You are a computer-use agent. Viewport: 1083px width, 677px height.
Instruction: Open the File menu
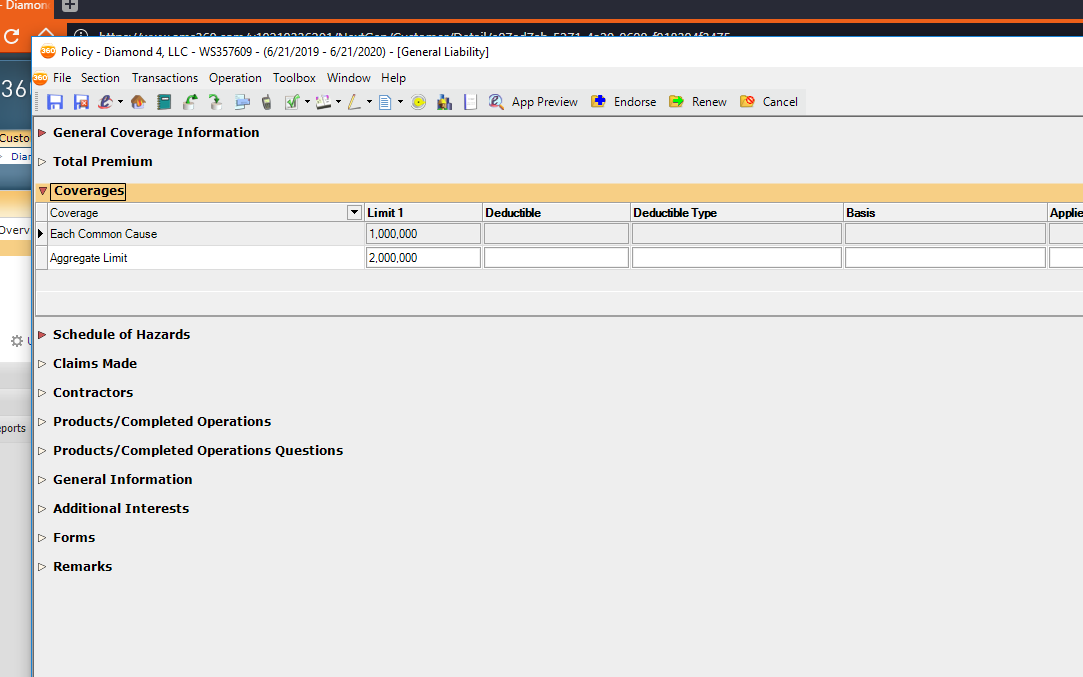pyautogui.click(x=62, y=78)
